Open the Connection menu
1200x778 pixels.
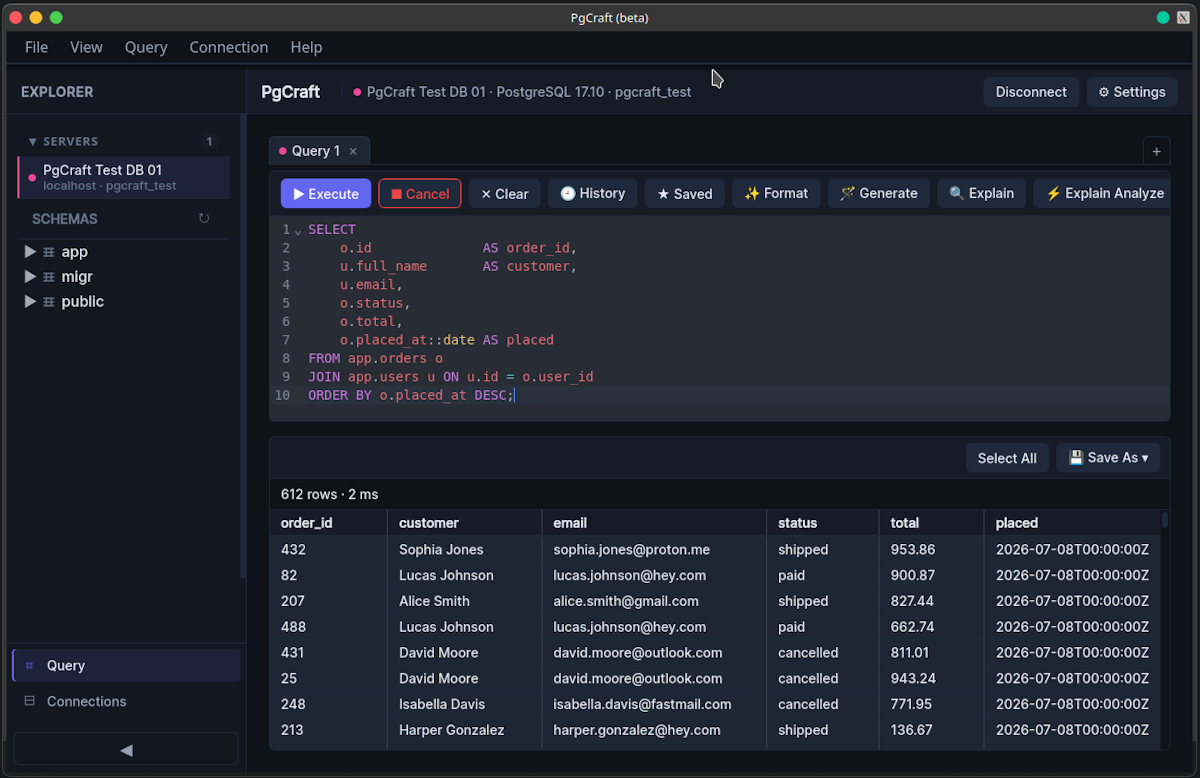tap(229, 47)
